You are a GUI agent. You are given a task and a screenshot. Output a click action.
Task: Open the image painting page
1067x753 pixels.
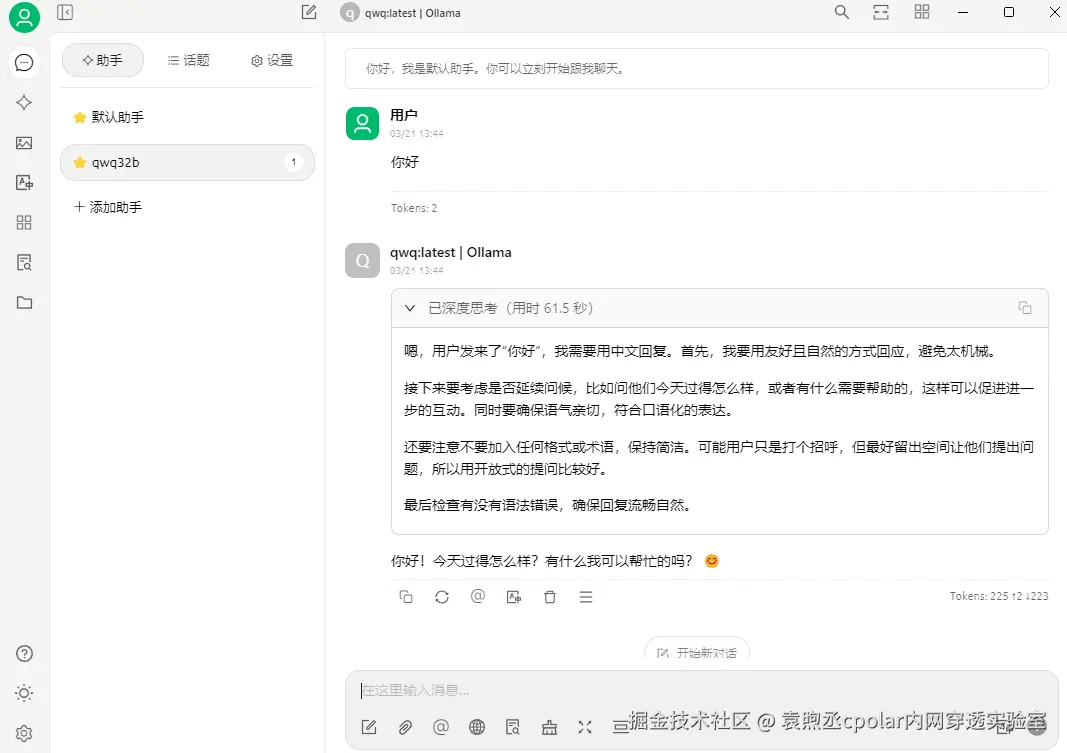pos(24,143)
